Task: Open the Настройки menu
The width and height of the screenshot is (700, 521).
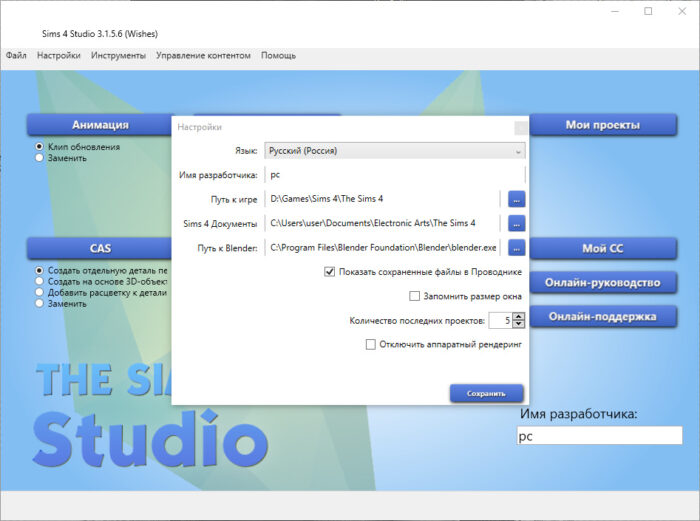Action: tap(58, 56)
